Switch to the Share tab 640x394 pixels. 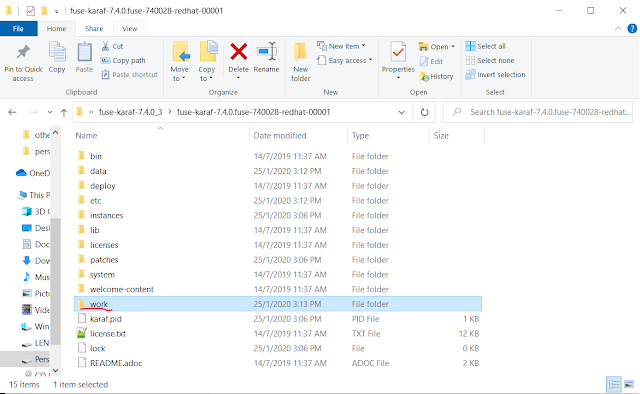[x=94, y=29]
